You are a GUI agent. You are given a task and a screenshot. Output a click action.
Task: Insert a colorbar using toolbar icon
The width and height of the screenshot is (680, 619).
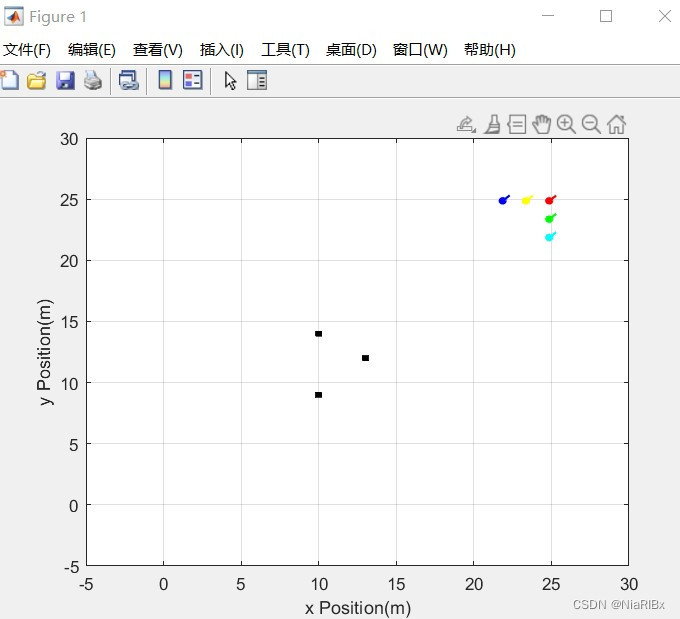(x=165, y=80)
